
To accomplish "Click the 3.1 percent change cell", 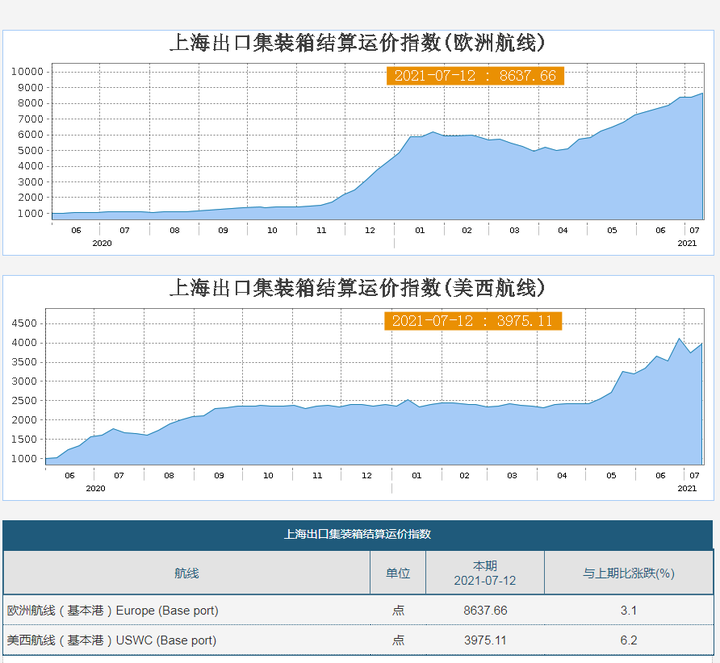I will (629, 611).
